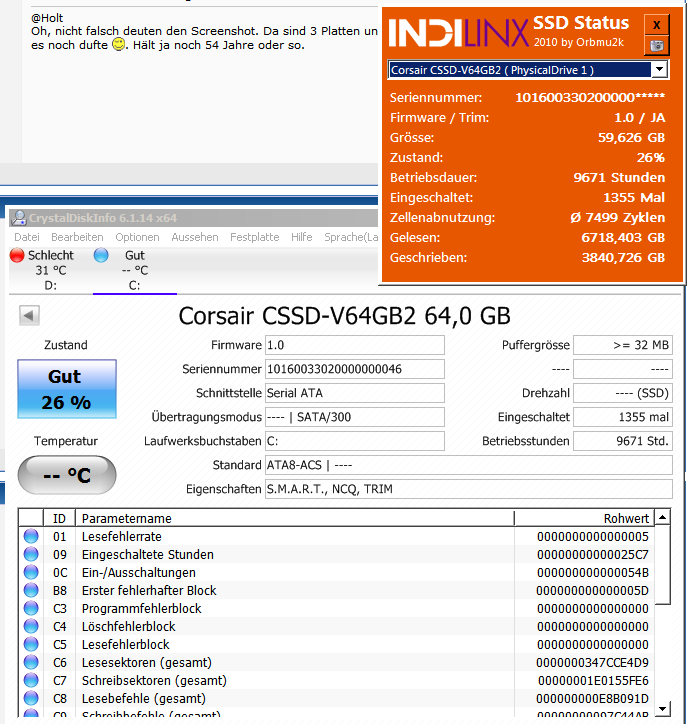Close the Indilinx SSD Status window
Screen dimensions: 690x724
656,24
